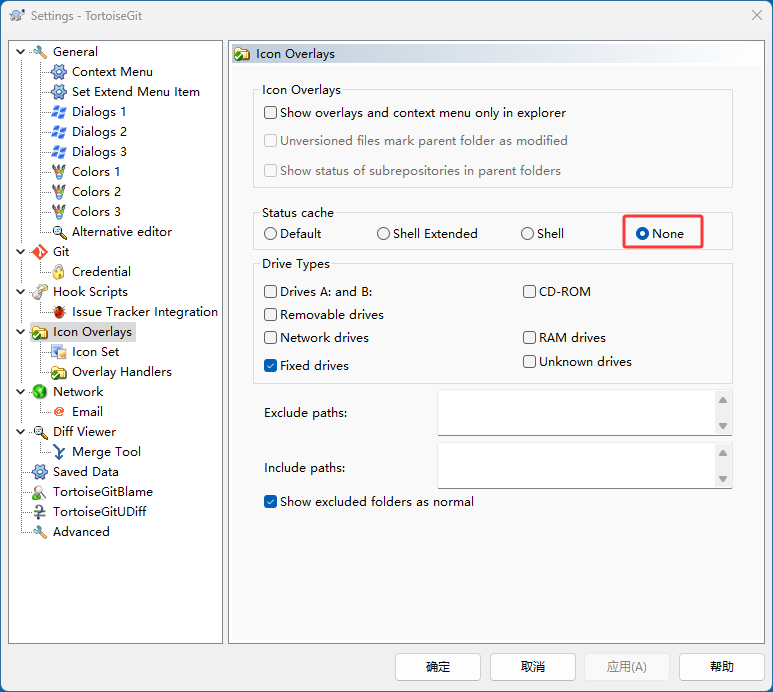Screen dimensions: 773x692
Task: Click the Diff Viewer magnifier icon
Action: [39, 432]
